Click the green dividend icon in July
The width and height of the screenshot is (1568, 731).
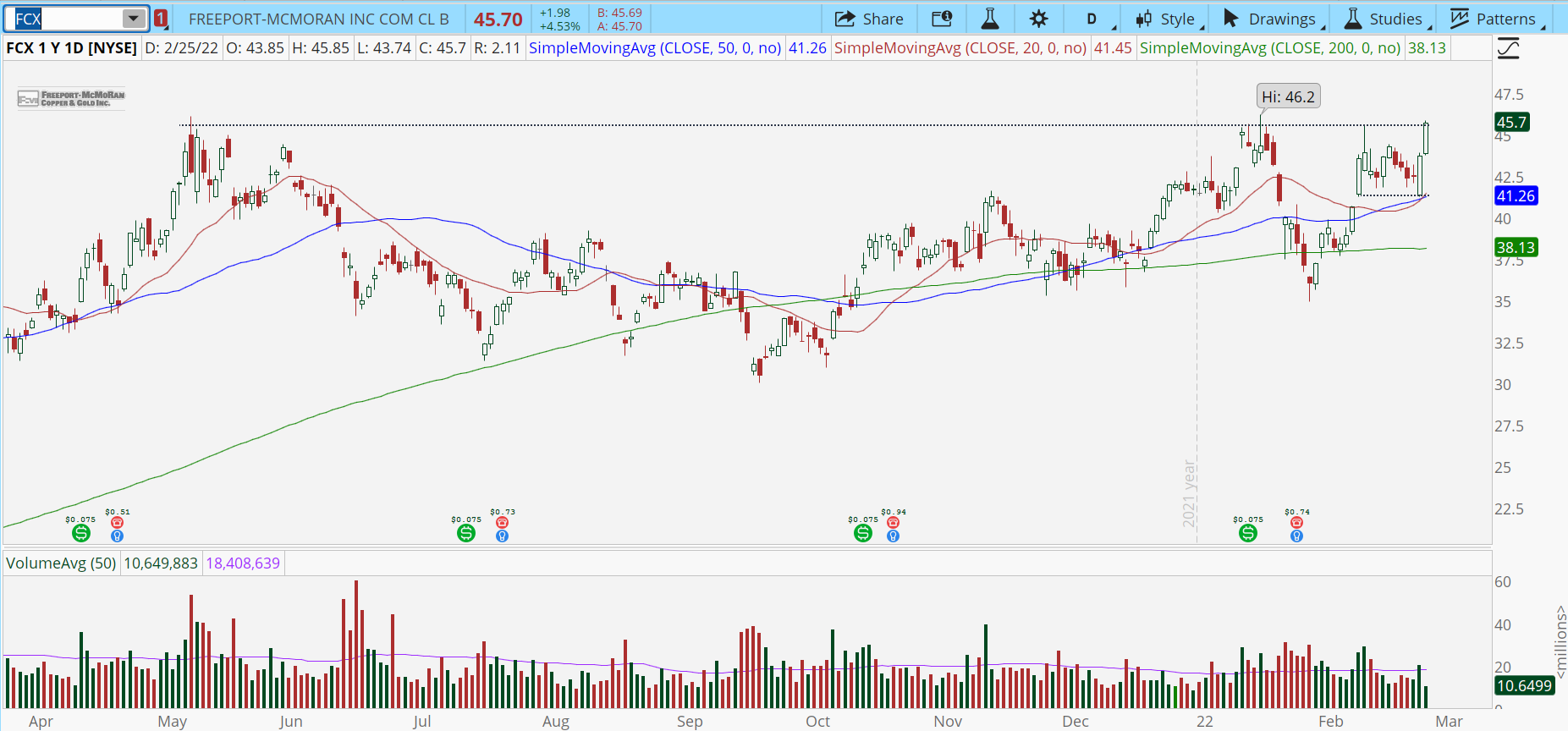tap(466, 533)
